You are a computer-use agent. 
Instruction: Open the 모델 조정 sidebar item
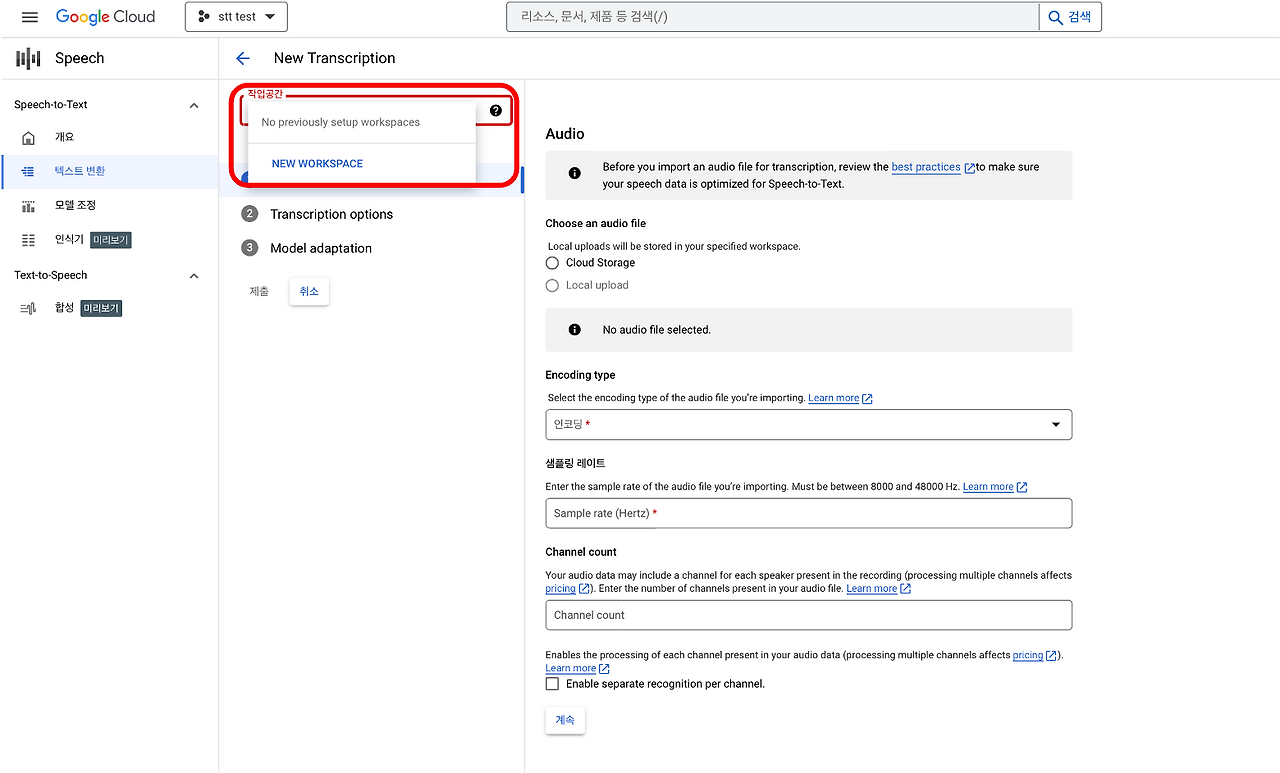[109, 205]
